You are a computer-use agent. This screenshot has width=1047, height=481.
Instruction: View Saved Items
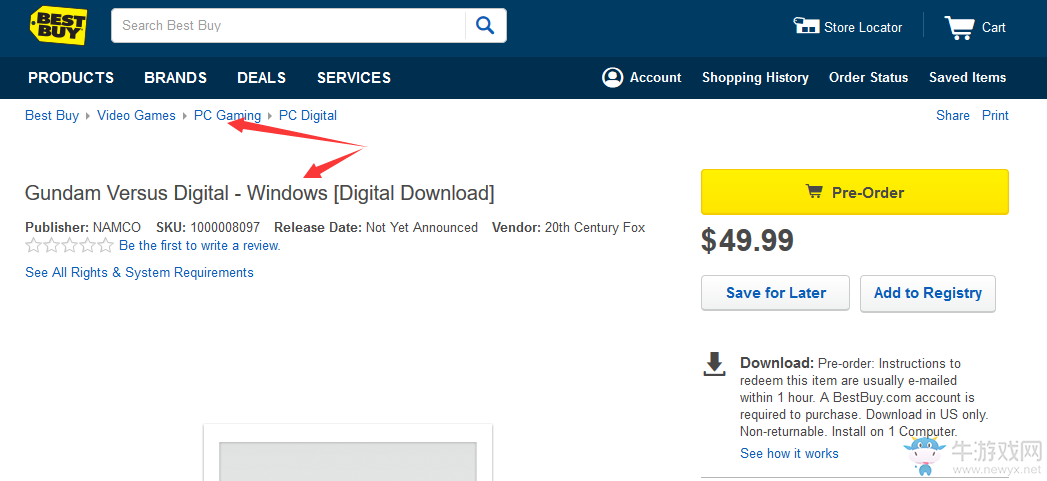point(968,77)
